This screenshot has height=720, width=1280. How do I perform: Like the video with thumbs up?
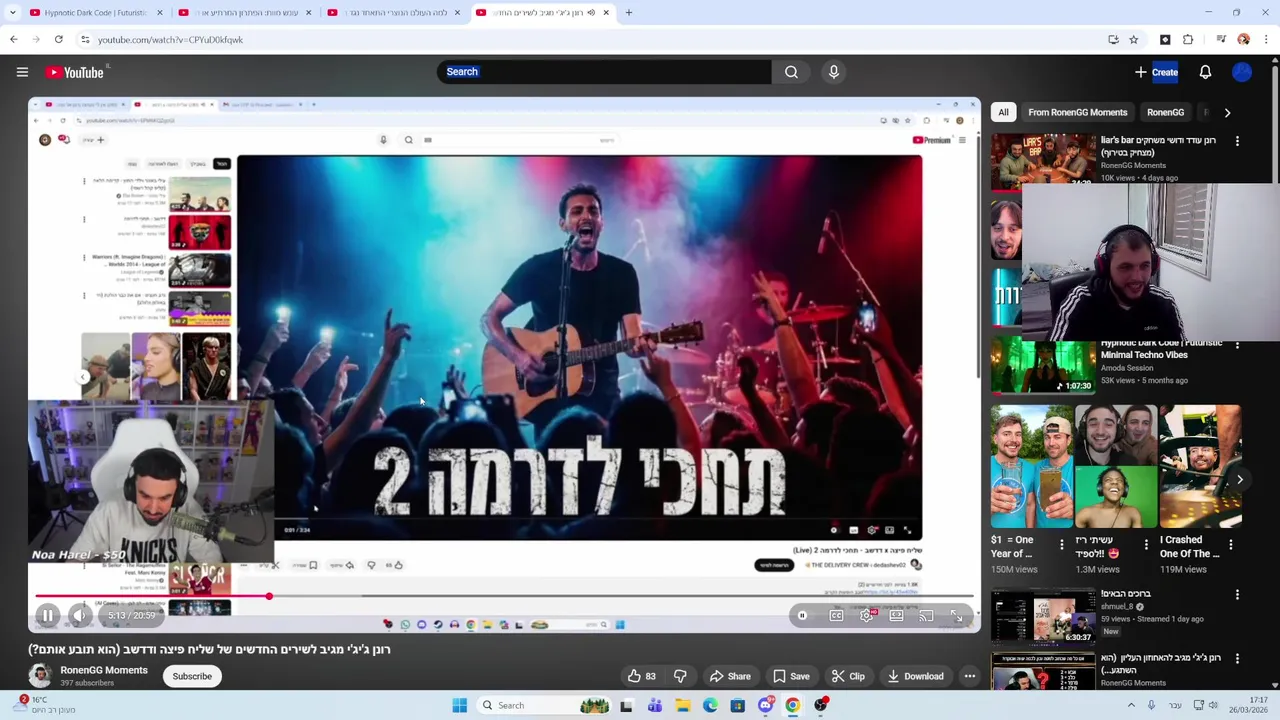pyautogui.click(x=641, y=676)
